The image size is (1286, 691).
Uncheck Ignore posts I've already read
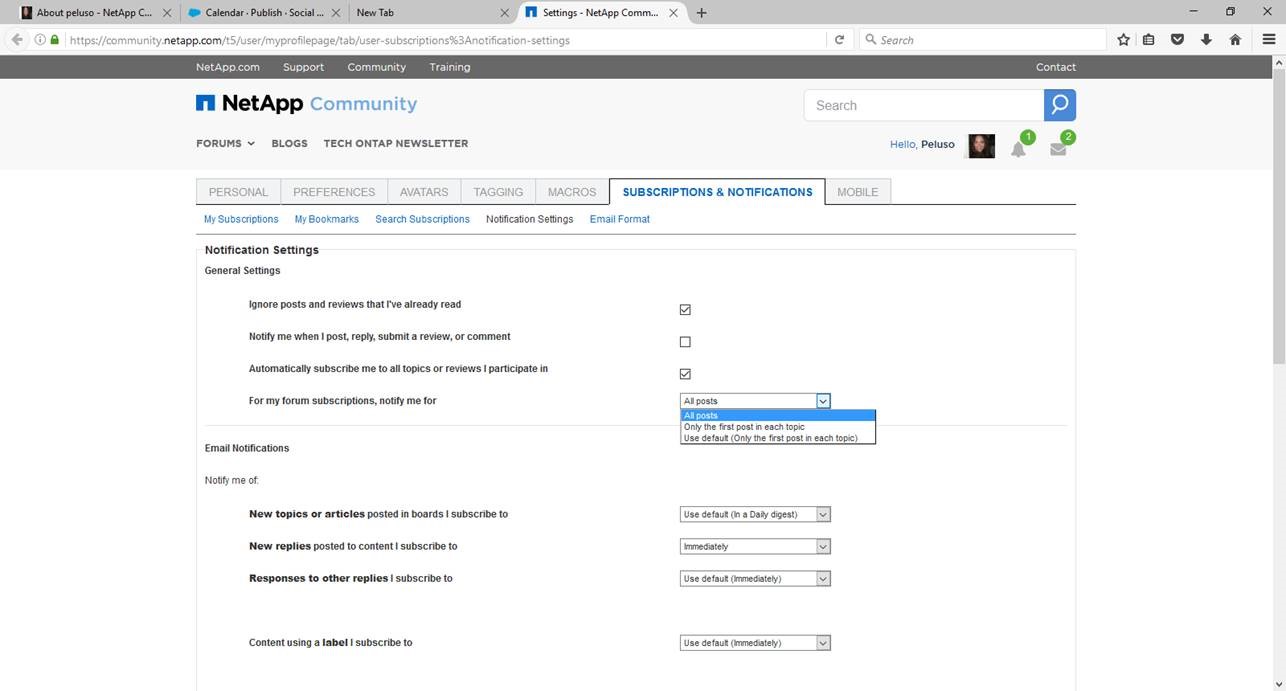click(x=685, y=310)
